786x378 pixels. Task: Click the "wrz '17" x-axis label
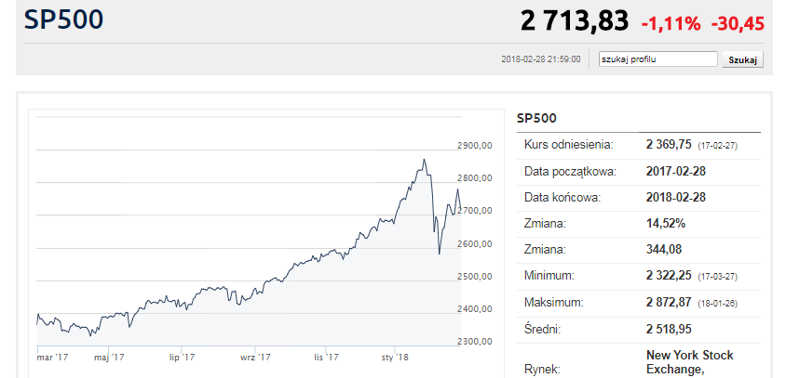click(x=256, y=357)
